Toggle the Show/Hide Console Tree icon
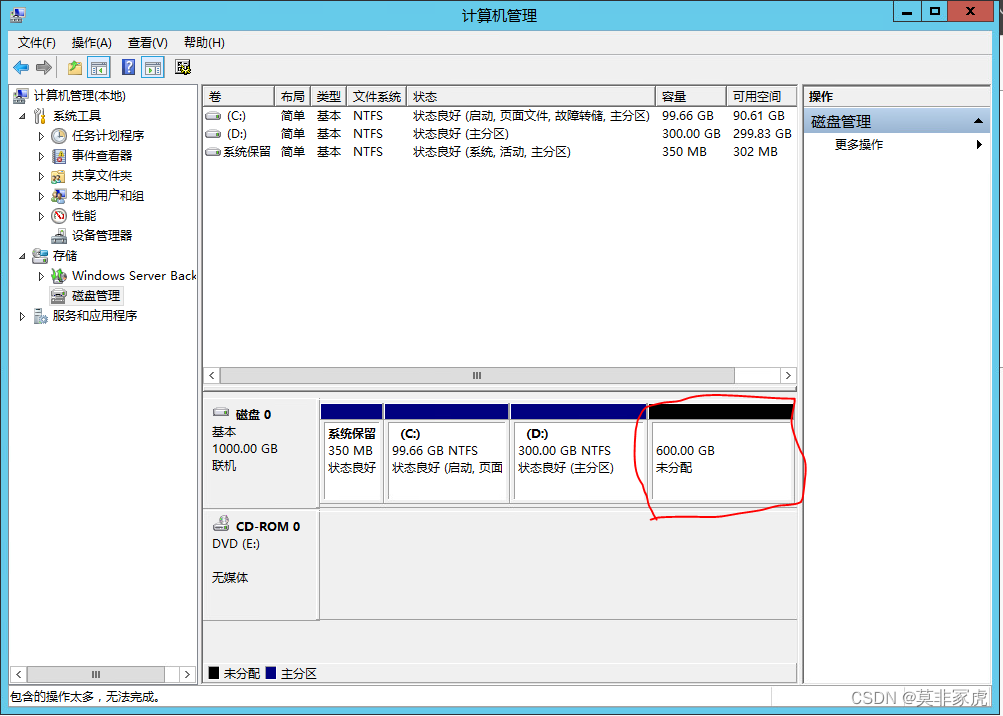Viewport: 1003px width, 716px height. click(x=99, y=67)
